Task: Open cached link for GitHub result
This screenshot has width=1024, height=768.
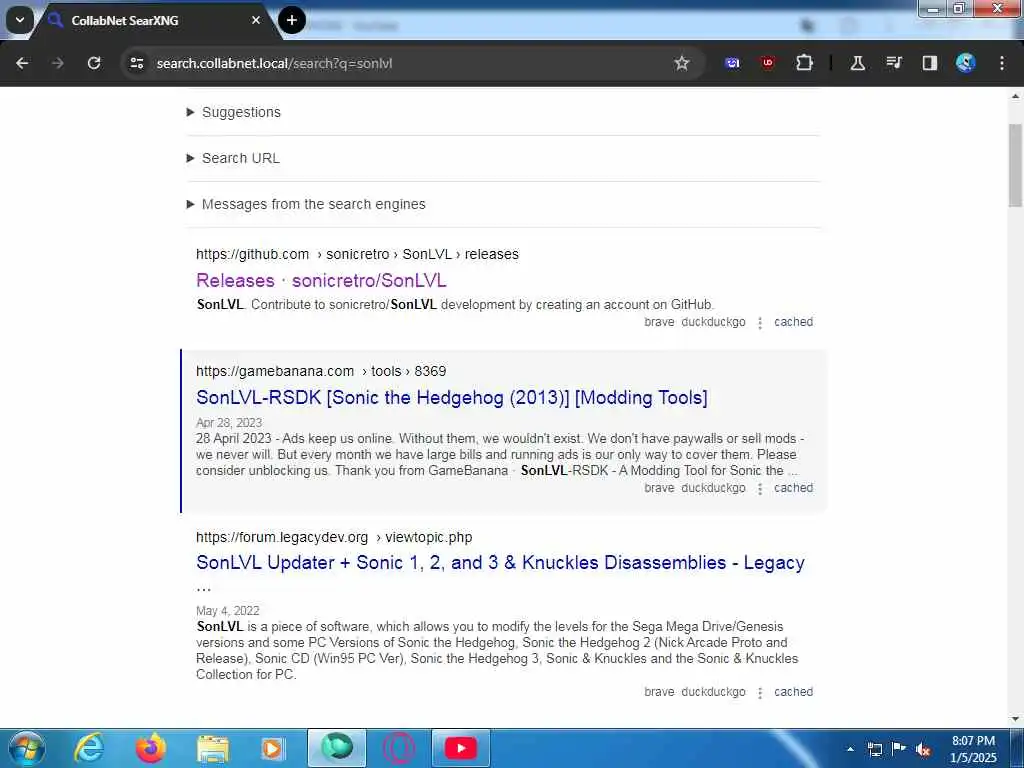Action: click(x=793, y=322)
